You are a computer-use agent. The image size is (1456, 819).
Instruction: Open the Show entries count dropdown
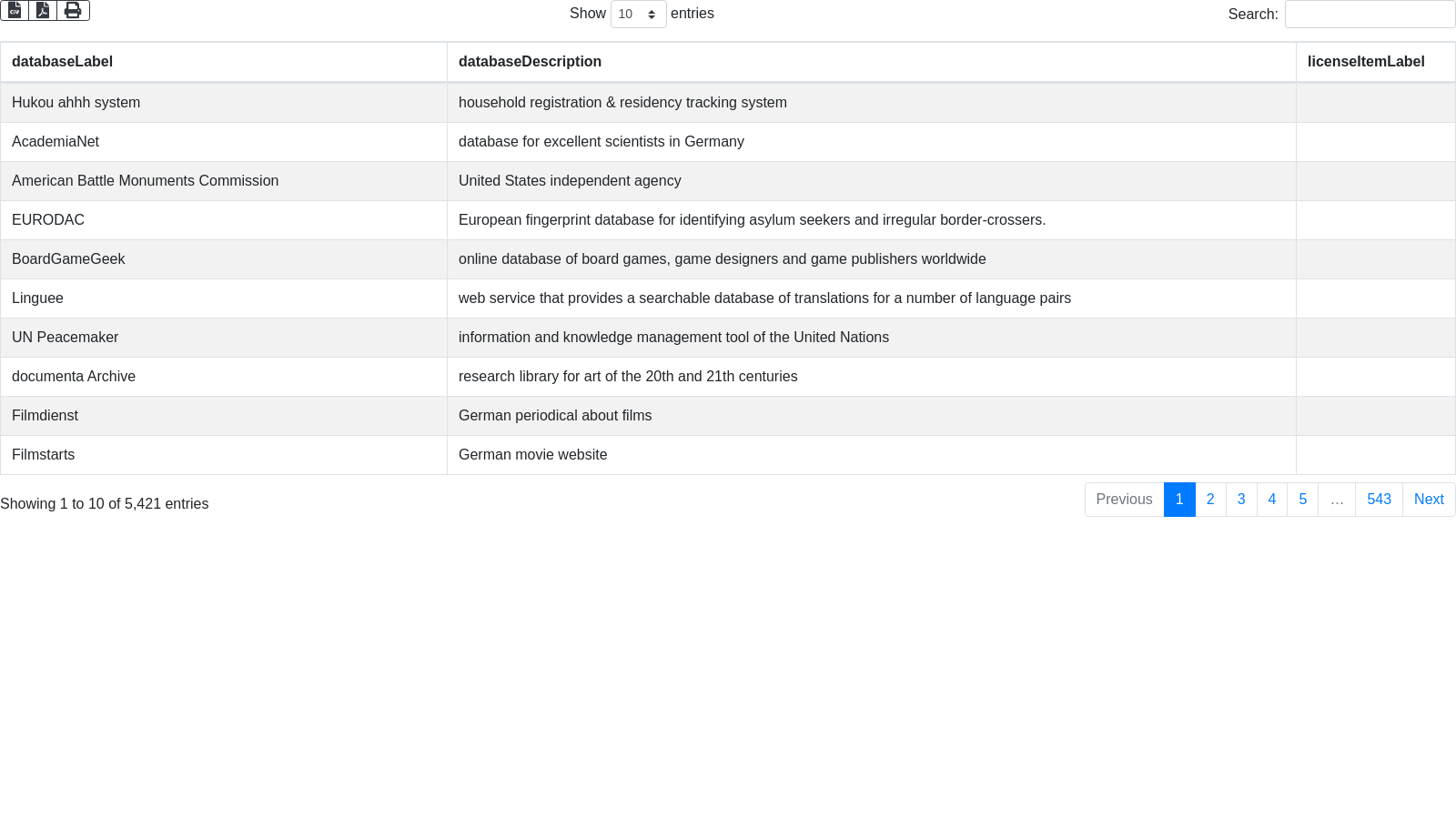638,14
